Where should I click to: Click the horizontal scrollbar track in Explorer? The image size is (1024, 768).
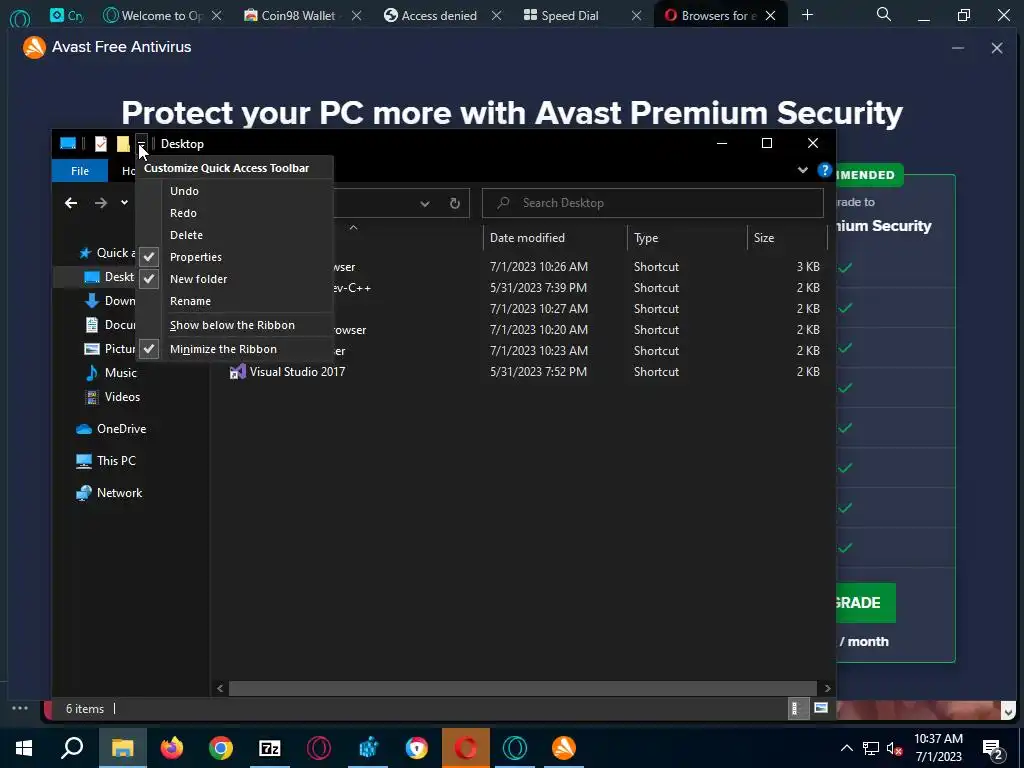(x=523, y=688)
